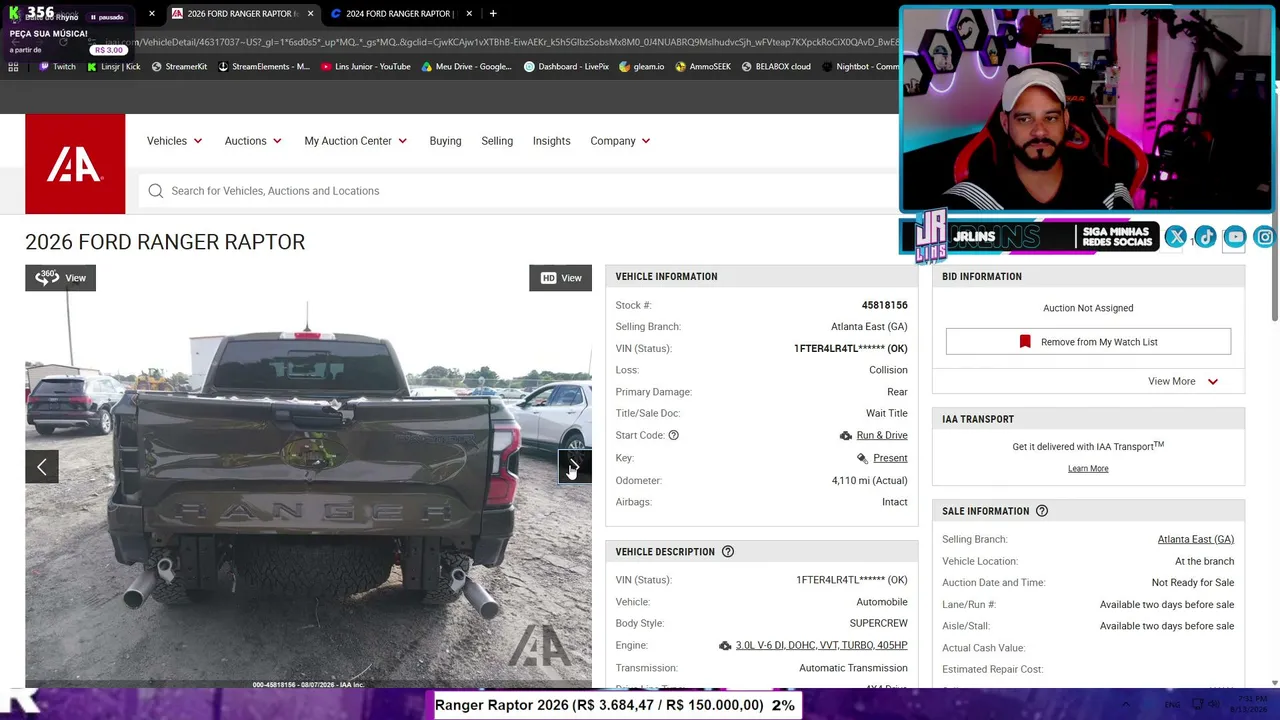Image resolution: width=1280 pixels, height=720 pixels.
Task: Click Learn More under IAA Transport
Action: pos(1088,469)
